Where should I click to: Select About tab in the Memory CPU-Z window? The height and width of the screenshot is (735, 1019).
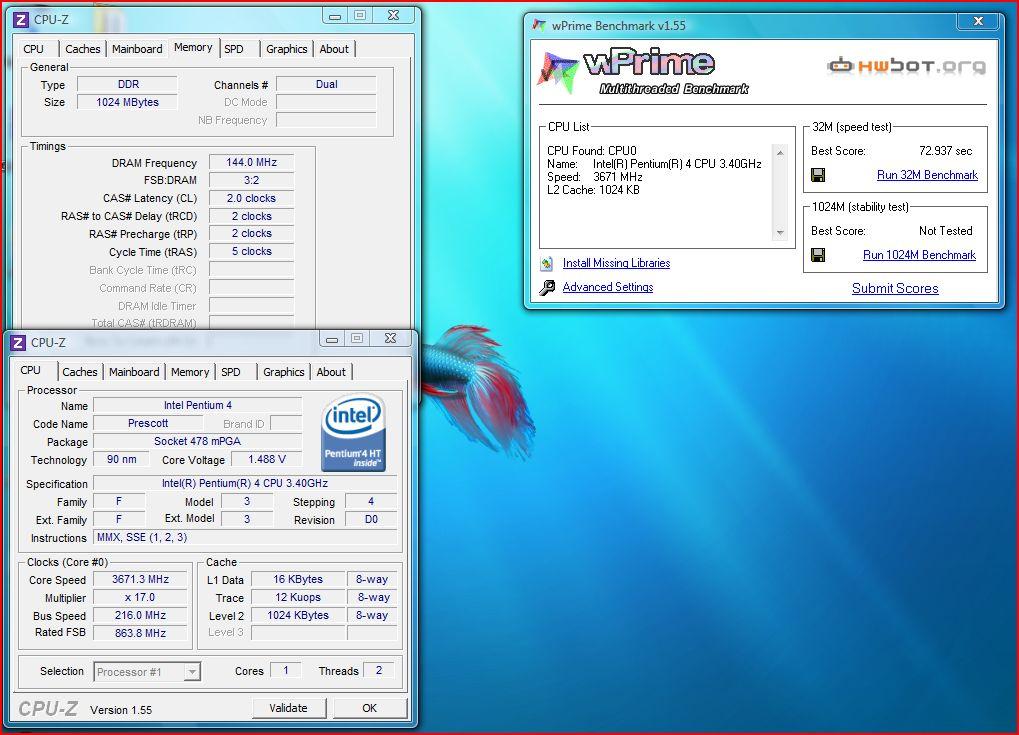click(334, 49)
